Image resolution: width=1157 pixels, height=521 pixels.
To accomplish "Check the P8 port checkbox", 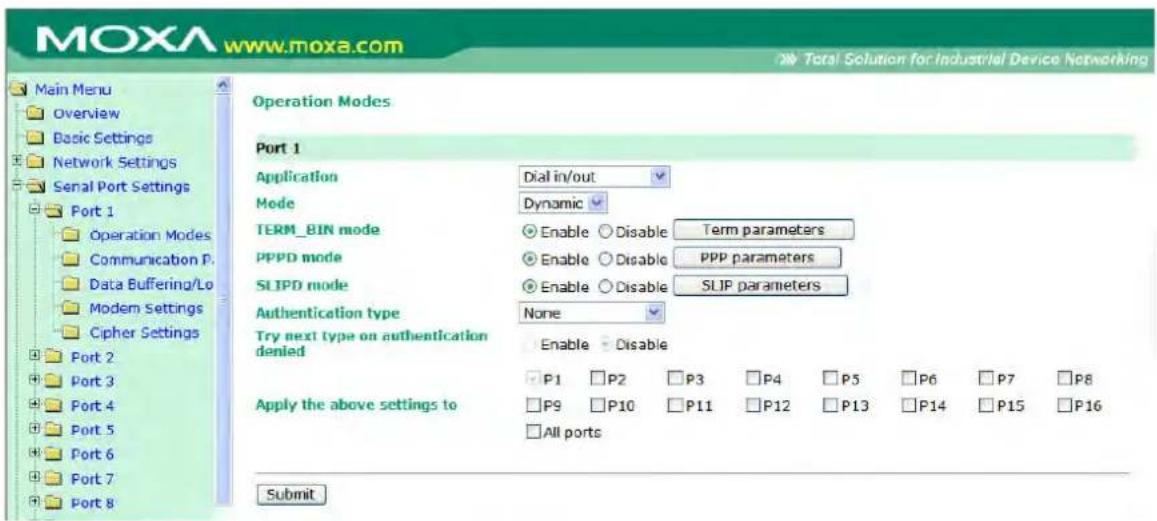I will (x=1065, y=379).
